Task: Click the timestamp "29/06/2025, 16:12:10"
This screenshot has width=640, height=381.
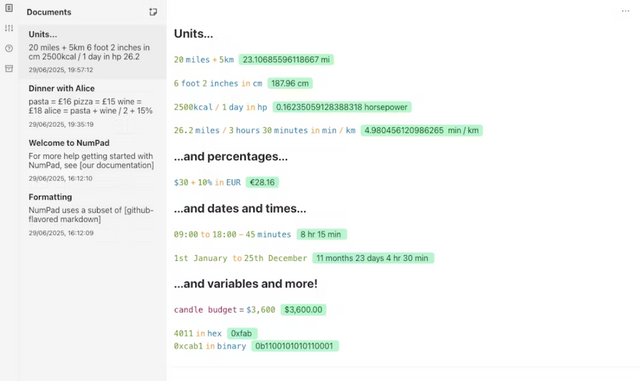Action: point(60,178)
